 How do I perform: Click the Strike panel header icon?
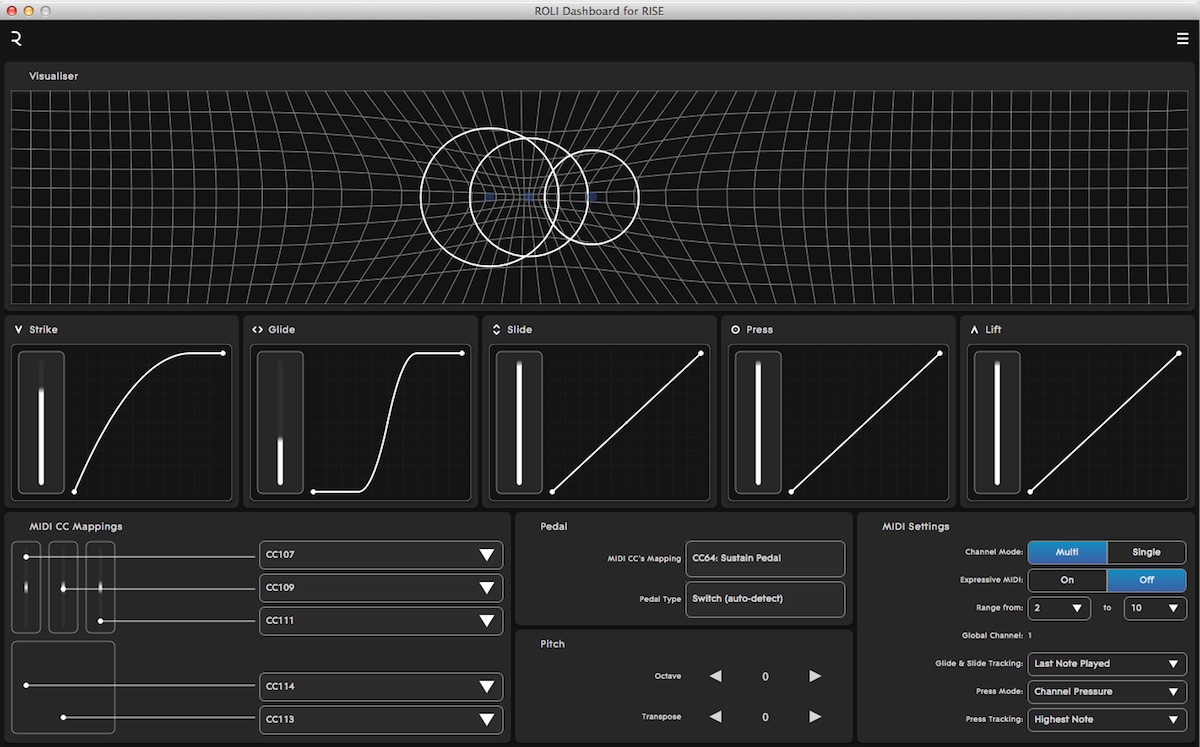(18, 329)
